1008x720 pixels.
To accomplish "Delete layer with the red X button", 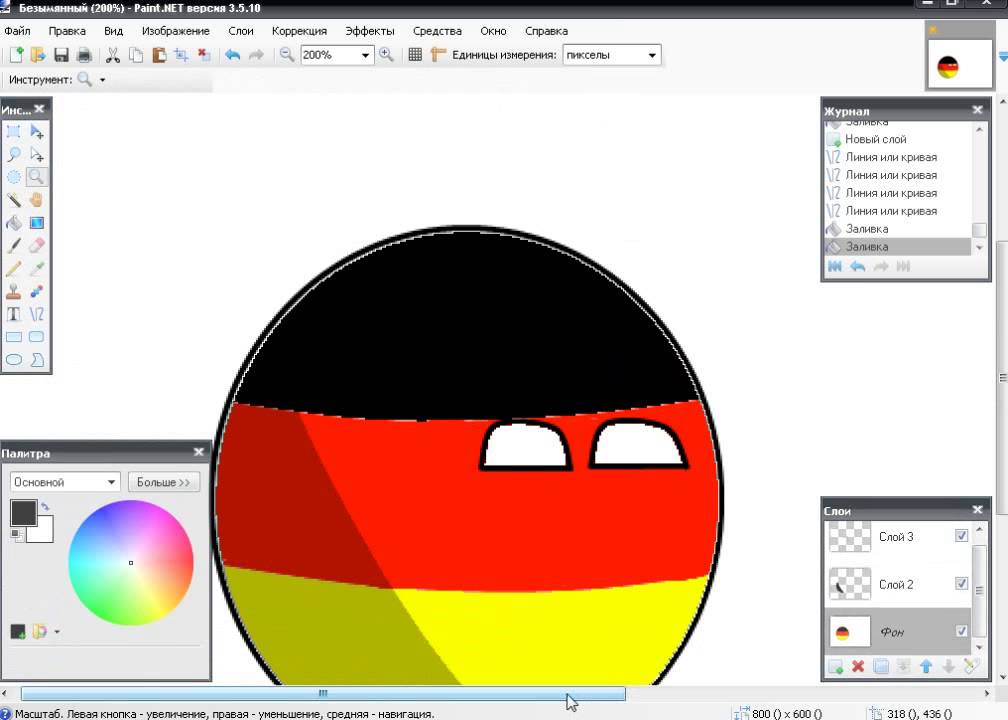I will point(858,667).
